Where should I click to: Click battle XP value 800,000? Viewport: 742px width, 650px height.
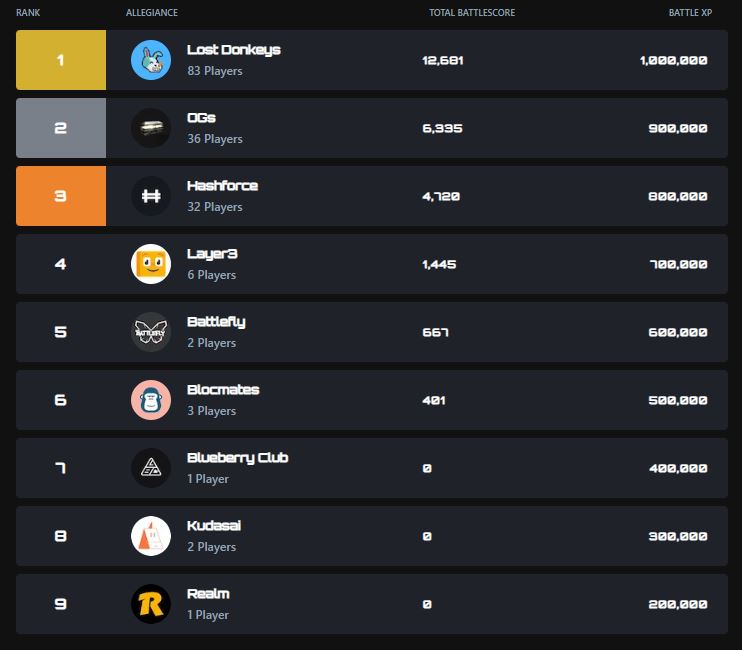pyautogui.click(x=678, y=196)
